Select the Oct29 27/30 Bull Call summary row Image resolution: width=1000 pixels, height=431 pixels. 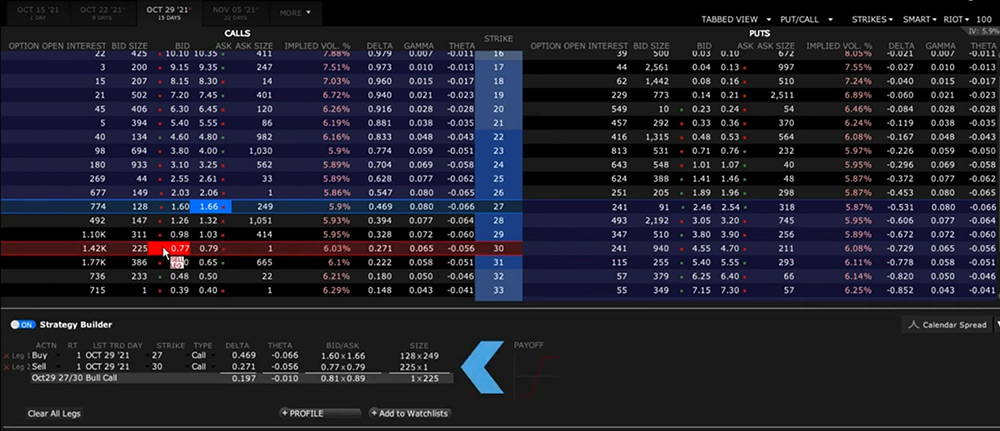tap(242, 379)
